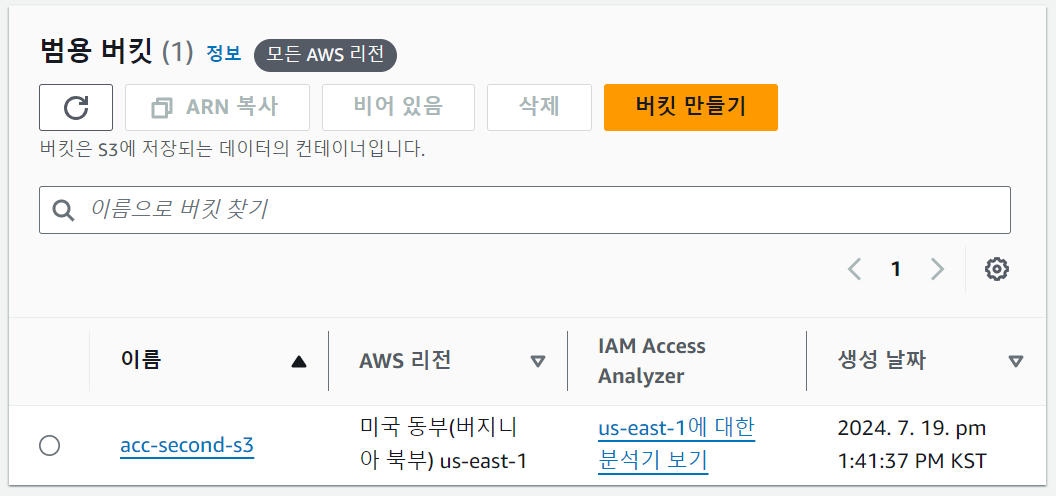Click the magnifier search icon
The image size is (1056, 496).
coord(63,210)
